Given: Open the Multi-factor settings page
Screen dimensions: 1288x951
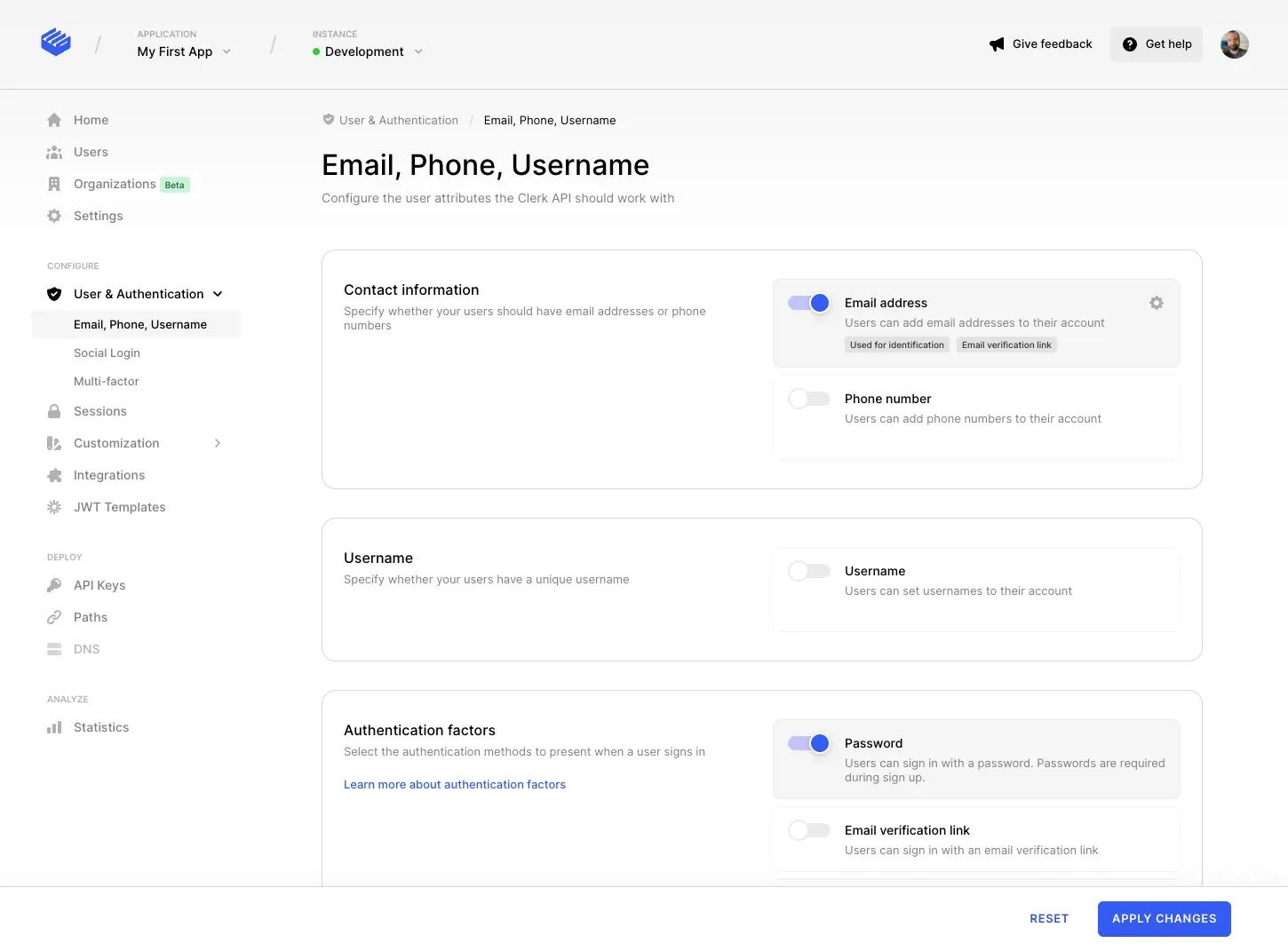Looking at the screenshot, I should [107, 381].
